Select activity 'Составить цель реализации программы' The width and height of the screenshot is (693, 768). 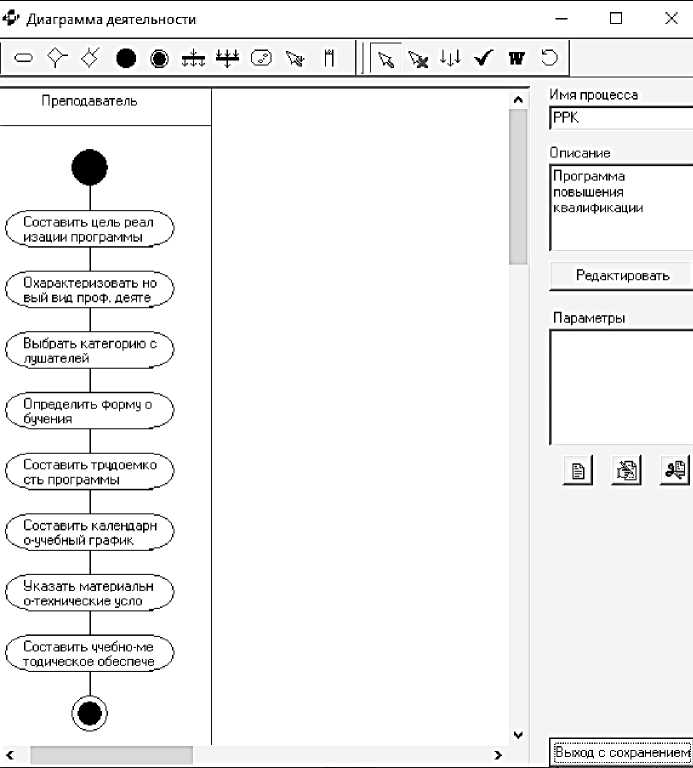tap(90, 229)
